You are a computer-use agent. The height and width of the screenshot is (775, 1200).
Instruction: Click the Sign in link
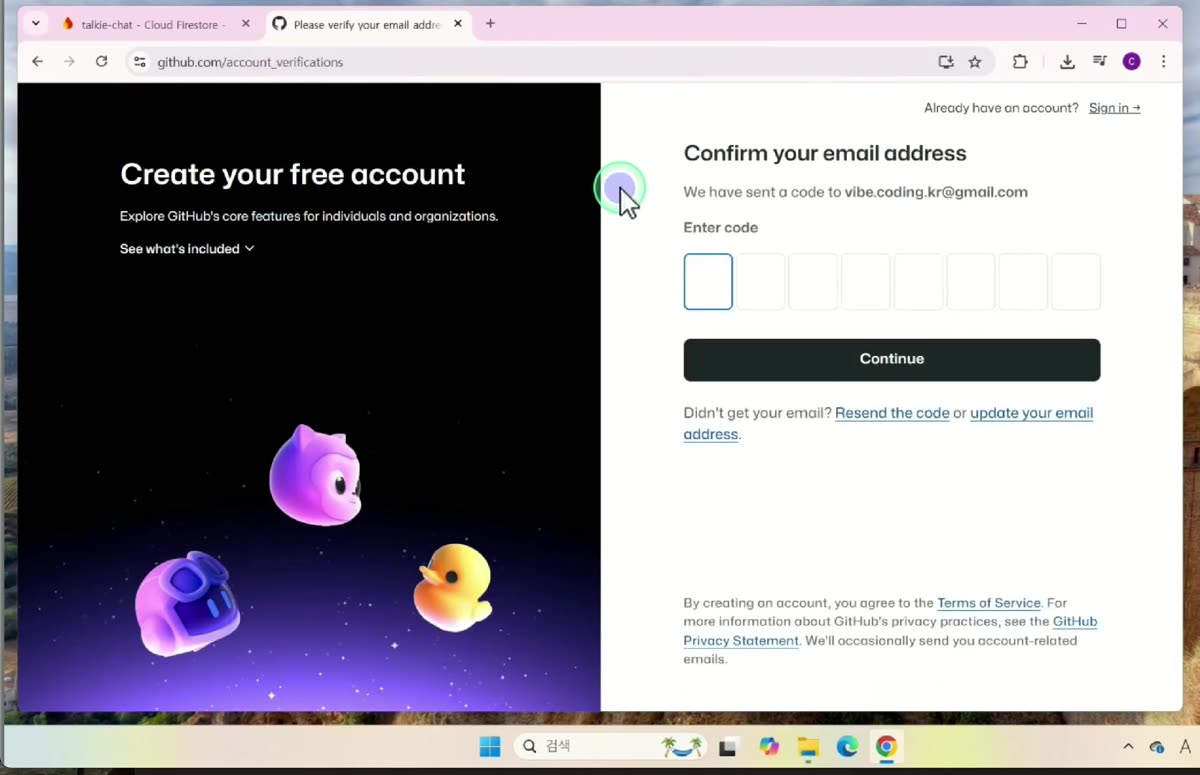pyautogui.click(x=1114, y=108)
